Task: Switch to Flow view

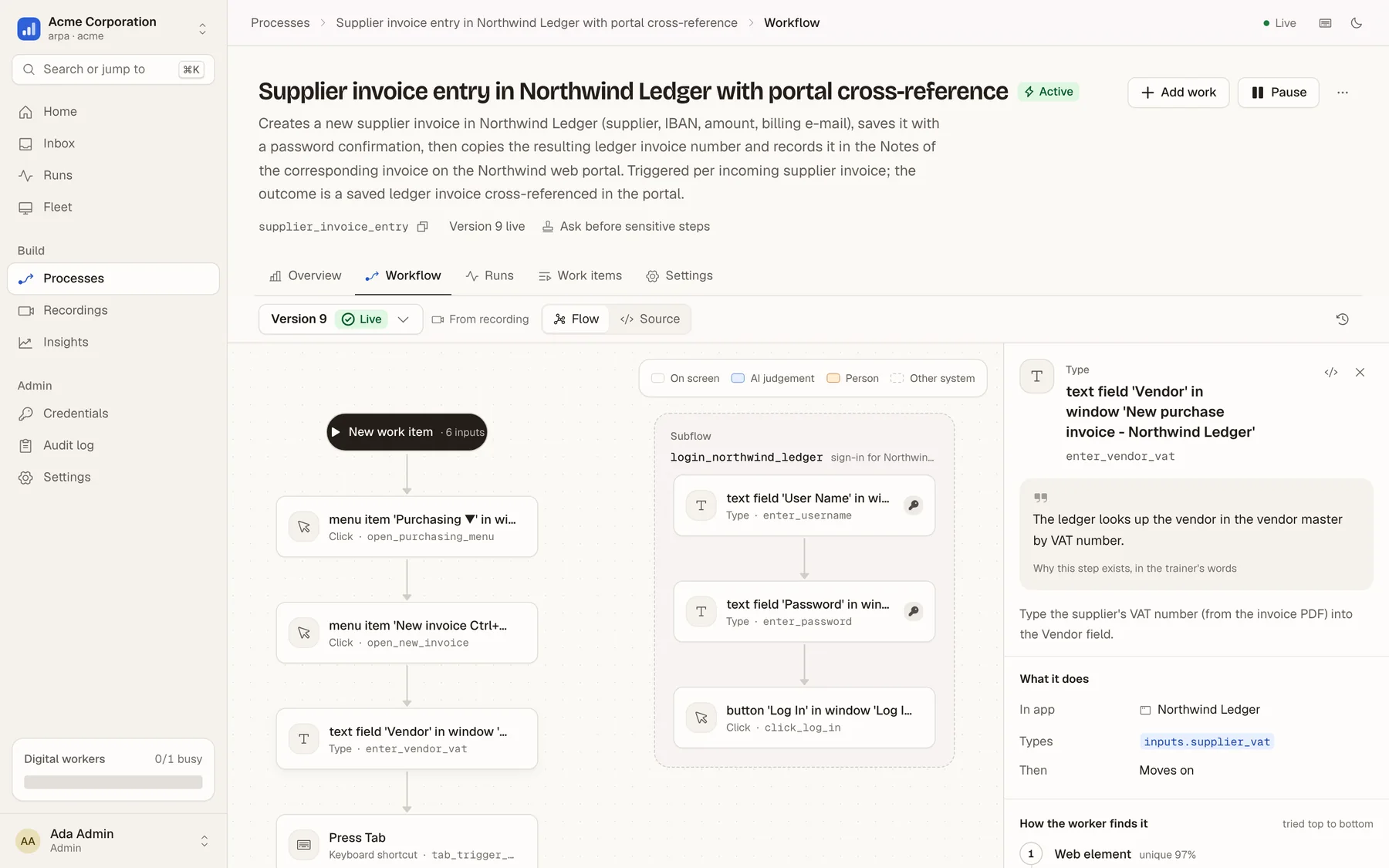Action: click(x=576, y=319)
